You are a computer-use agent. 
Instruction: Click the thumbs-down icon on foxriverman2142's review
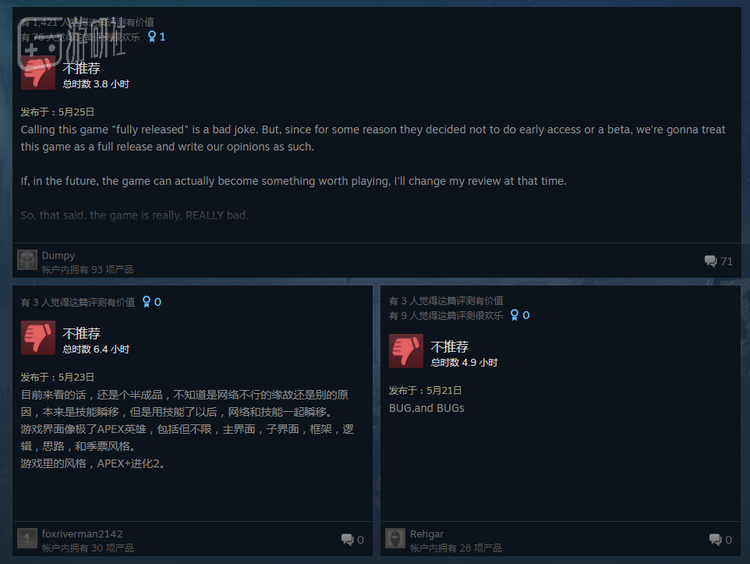pos(38,338)
